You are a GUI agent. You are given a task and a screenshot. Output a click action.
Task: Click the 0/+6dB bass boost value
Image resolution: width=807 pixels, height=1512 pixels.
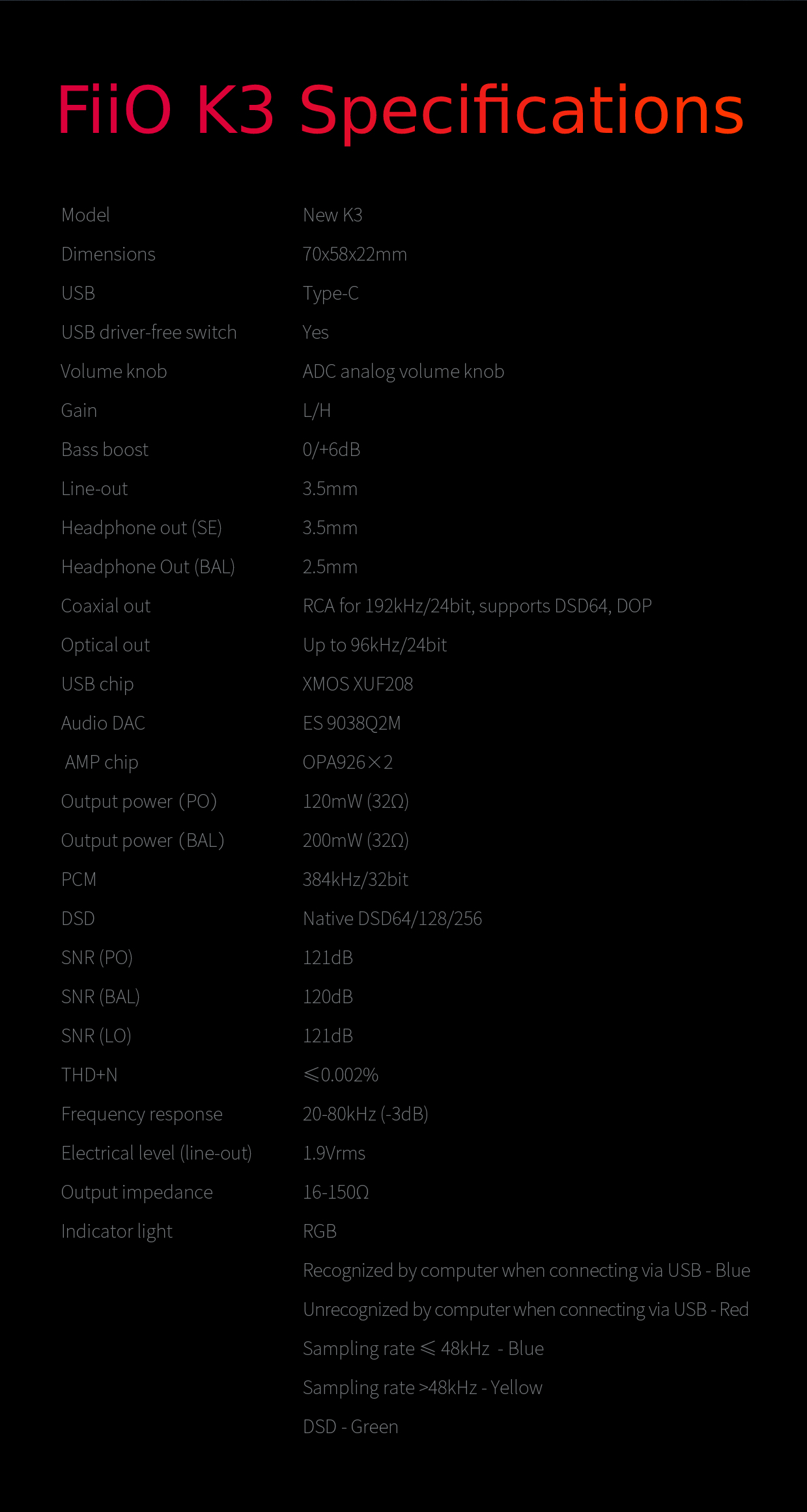[x=332, y=449]
